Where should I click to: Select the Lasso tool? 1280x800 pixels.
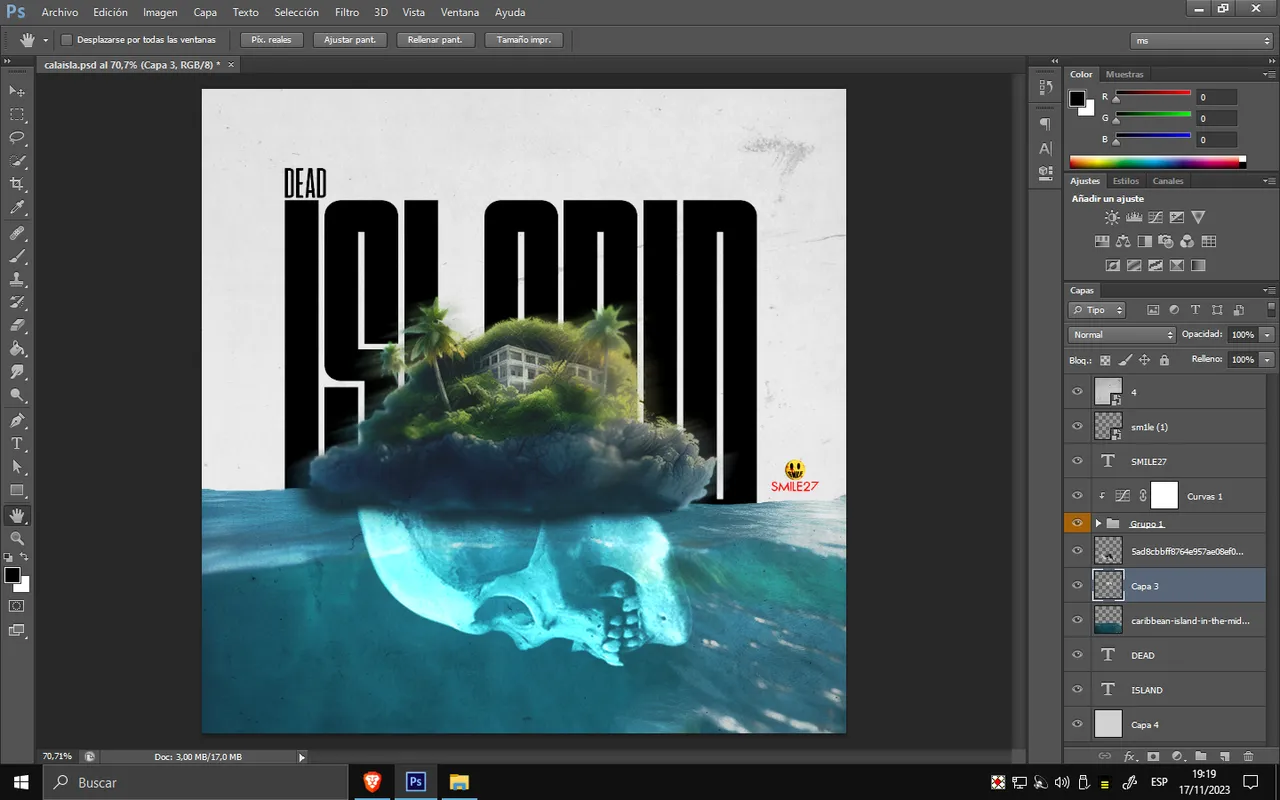click(x=17, y=138)
